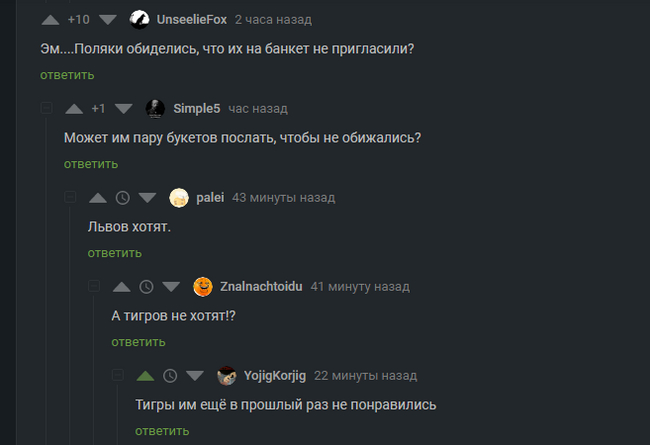Click YojigKorjig's avatar picture
Viewport: 650px width, 445px height.
click(x=227, y=376)
